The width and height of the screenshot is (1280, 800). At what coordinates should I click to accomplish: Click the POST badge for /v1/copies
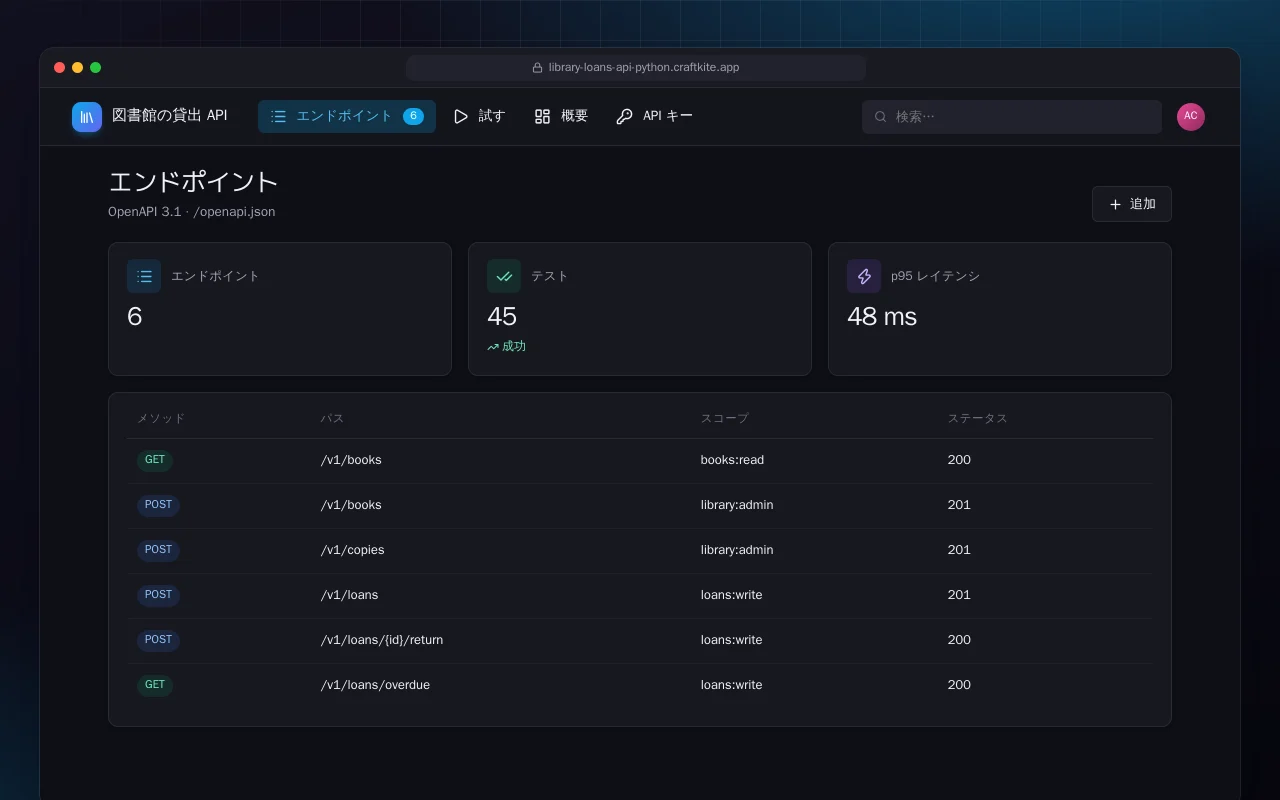(x=158, y=551)
